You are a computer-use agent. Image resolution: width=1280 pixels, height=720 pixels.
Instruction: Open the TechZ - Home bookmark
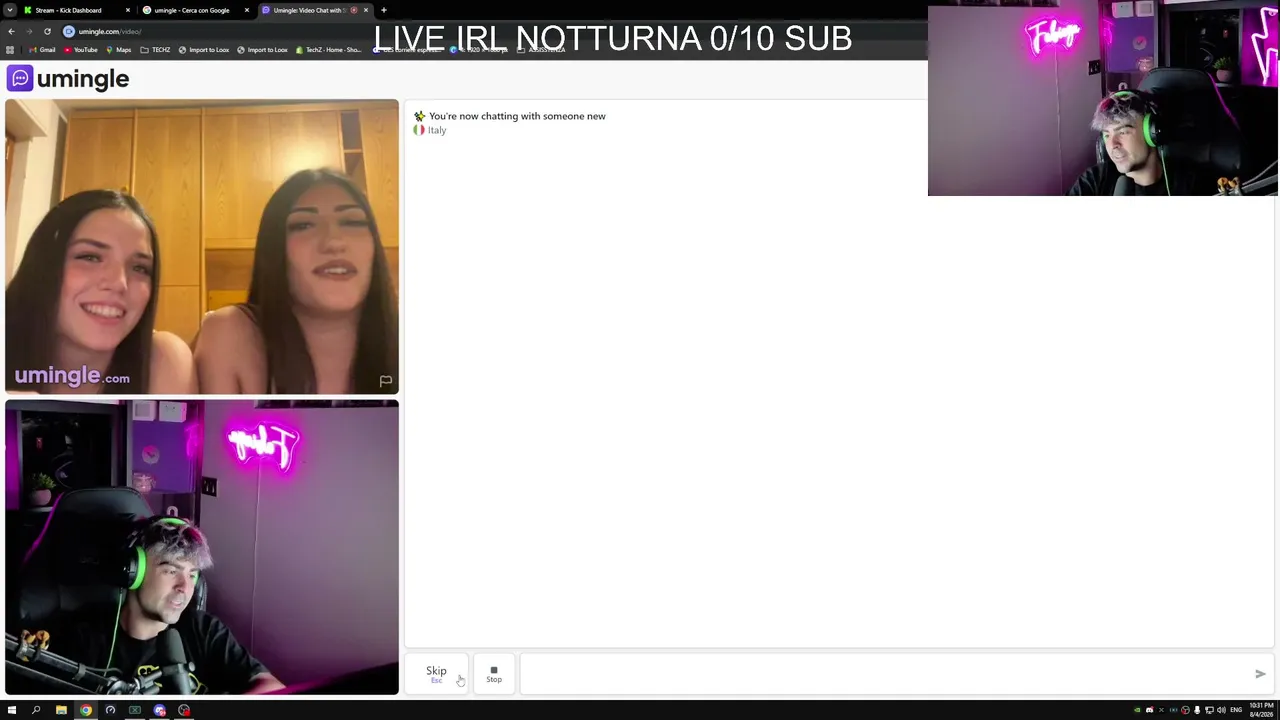pos(328,50)
